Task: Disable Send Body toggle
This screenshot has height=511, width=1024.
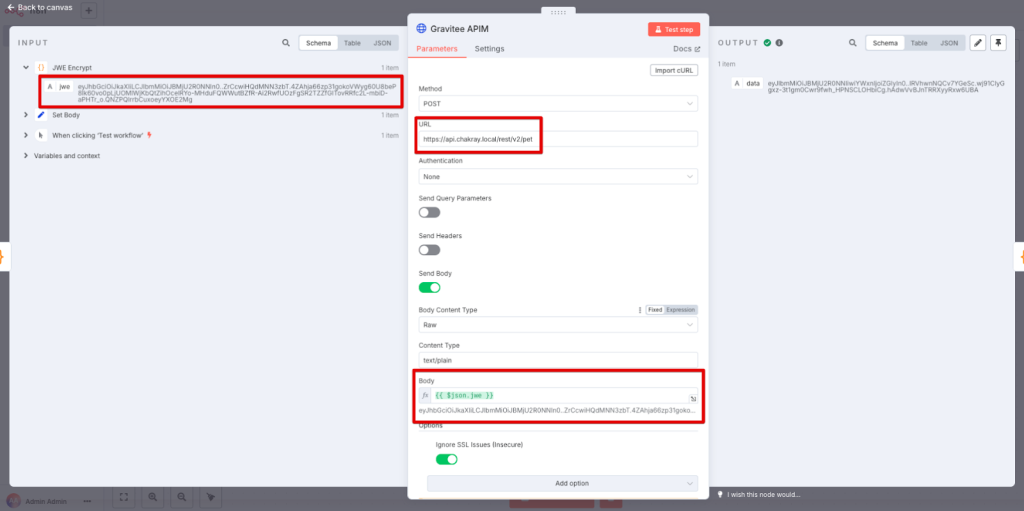Action: [x=430, y=288]
